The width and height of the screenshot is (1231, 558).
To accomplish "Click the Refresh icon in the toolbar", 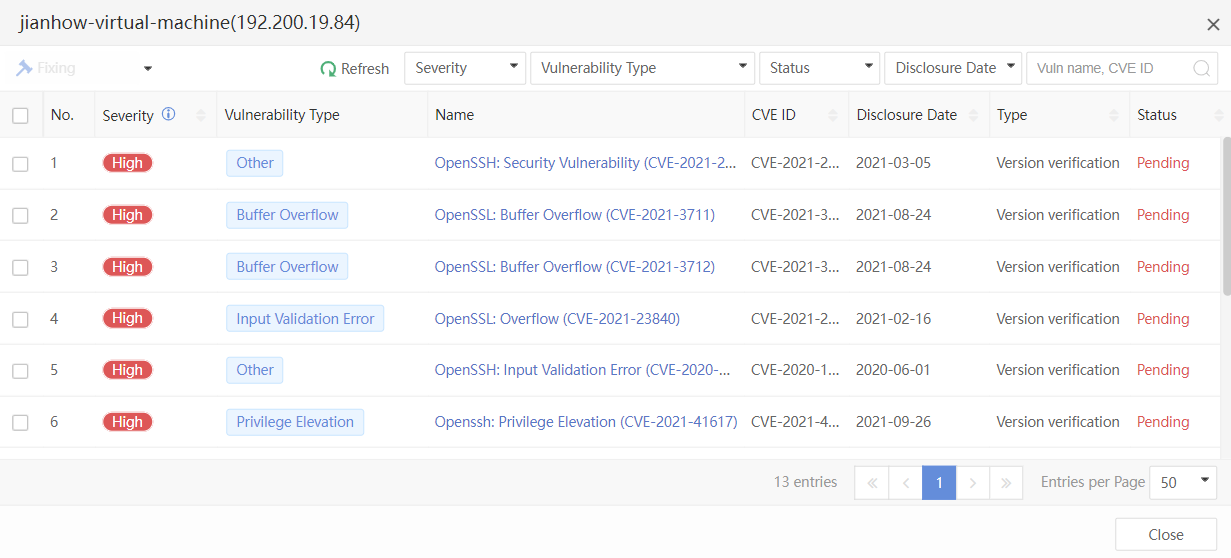I will 328,69.
